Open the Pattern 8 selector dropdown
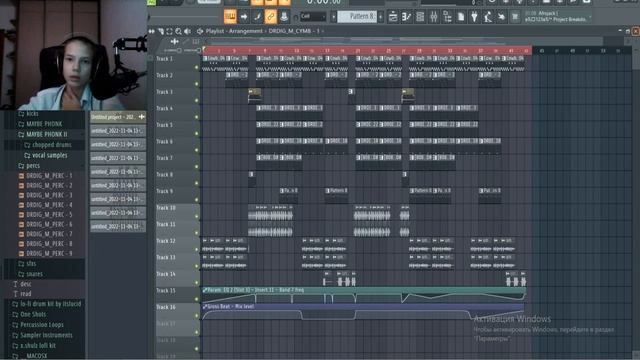 pos(358,17)
